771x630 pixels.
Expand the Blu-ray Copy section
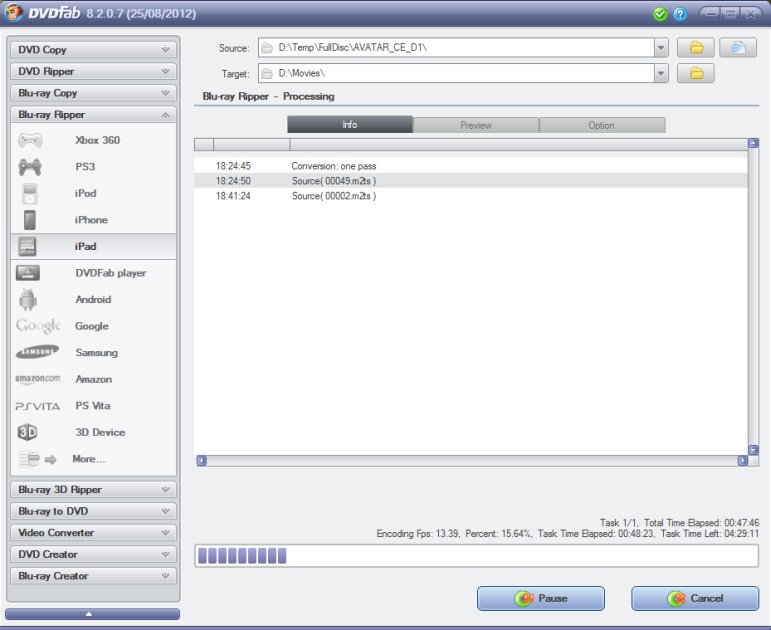tap(93, 93)
